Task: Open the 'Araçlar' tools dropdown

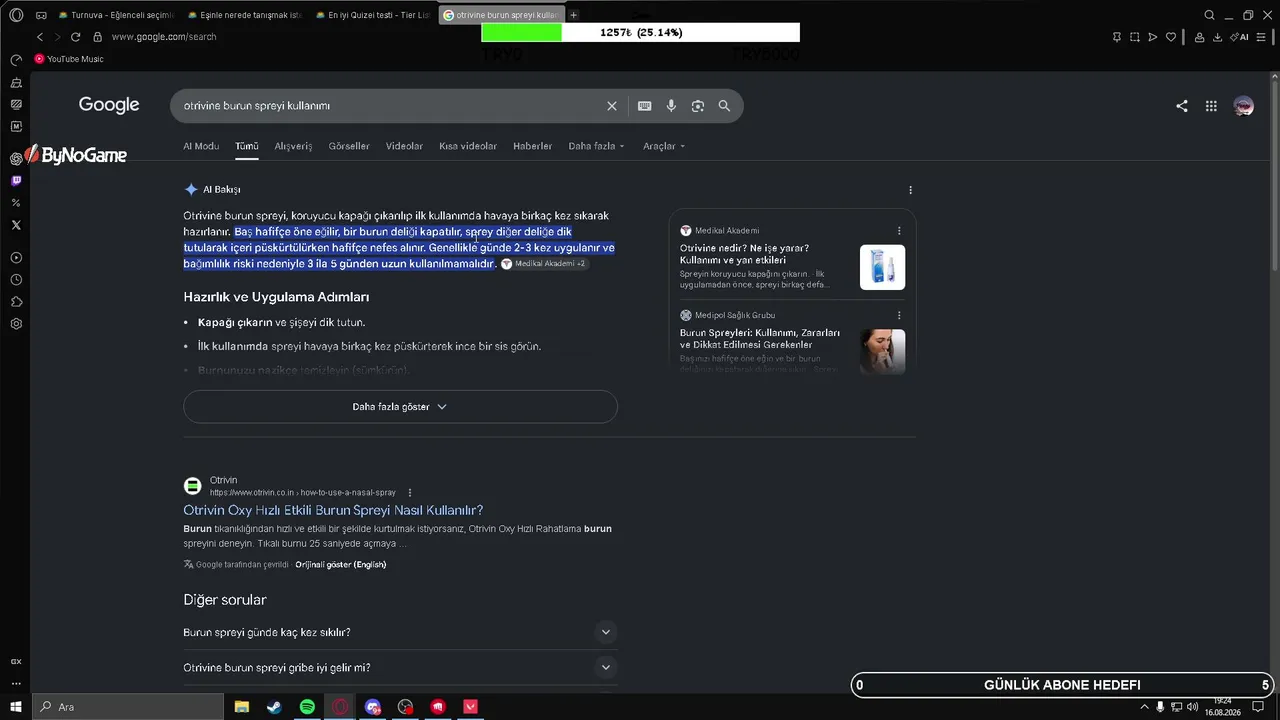Action: pyautogui.click(x=664, y=146)
